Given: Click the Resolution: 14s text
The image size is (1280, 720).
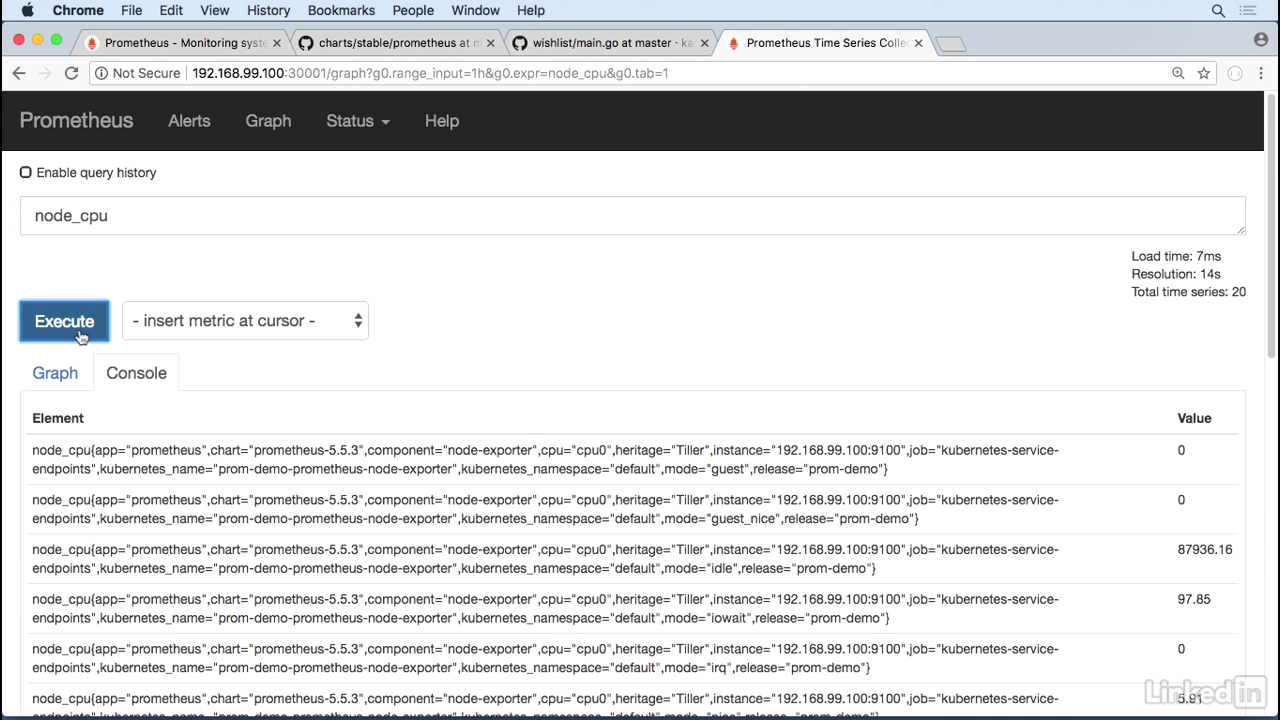Looking at the screenshot, I should coord(1176,274).
